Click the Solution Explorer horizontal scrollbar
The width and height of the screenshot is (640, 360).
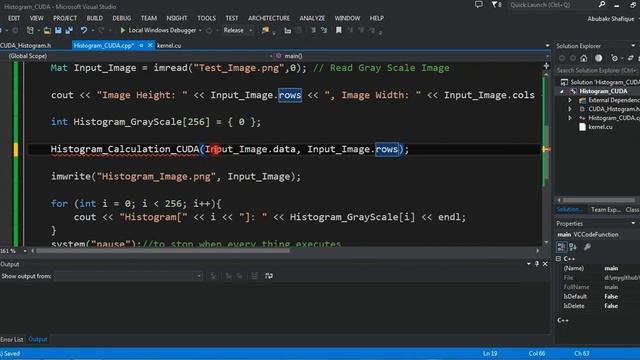(598, 200)
